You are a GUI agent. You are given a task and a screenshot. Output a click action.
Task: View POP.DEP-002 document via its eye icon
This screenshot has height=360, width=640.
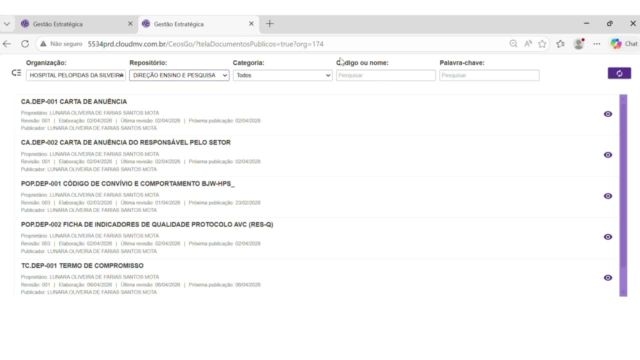pos(608,237)
